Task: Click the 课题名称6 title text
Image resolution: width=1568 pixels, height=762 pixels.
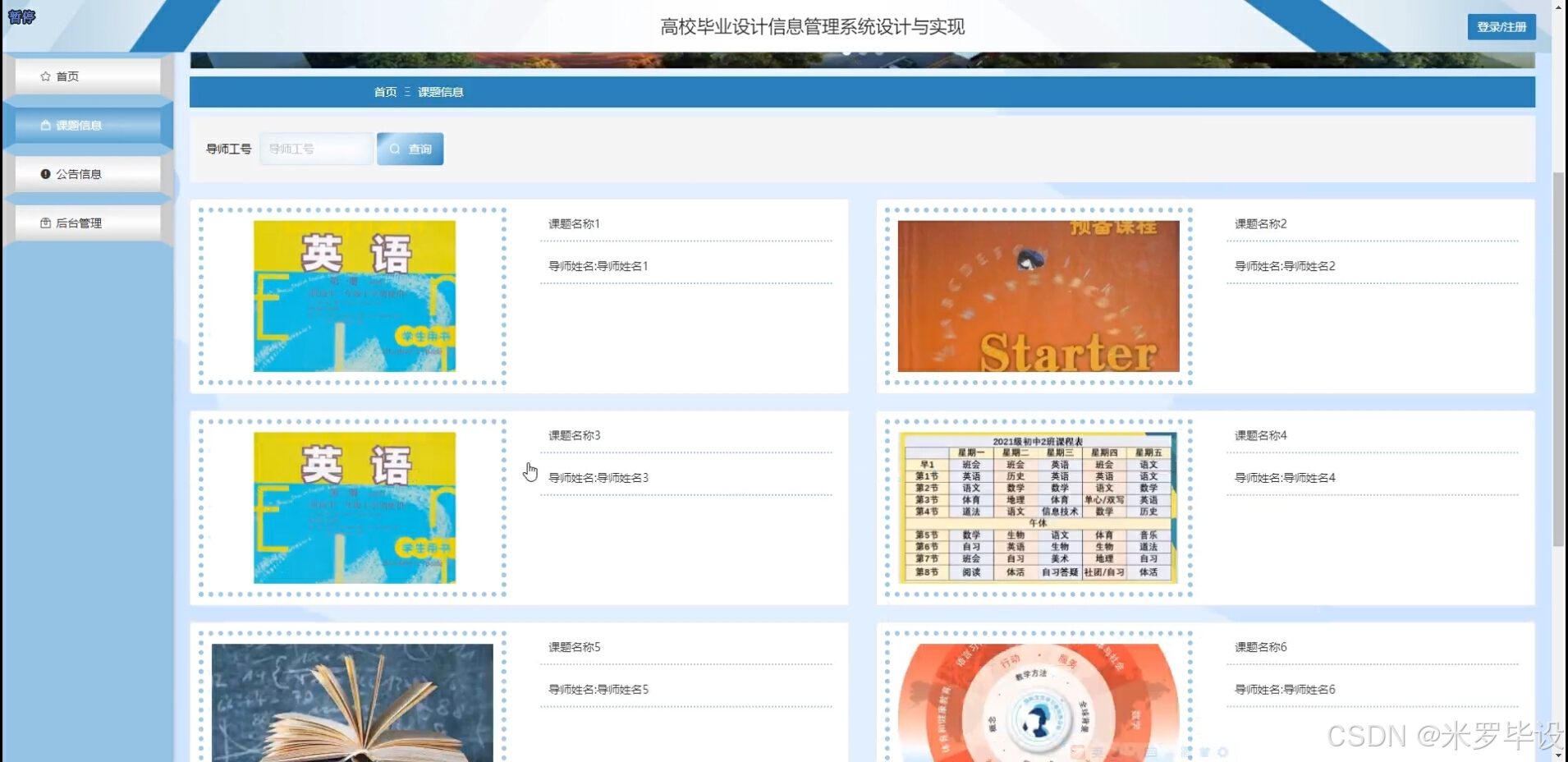Action: click(1260, 648)
